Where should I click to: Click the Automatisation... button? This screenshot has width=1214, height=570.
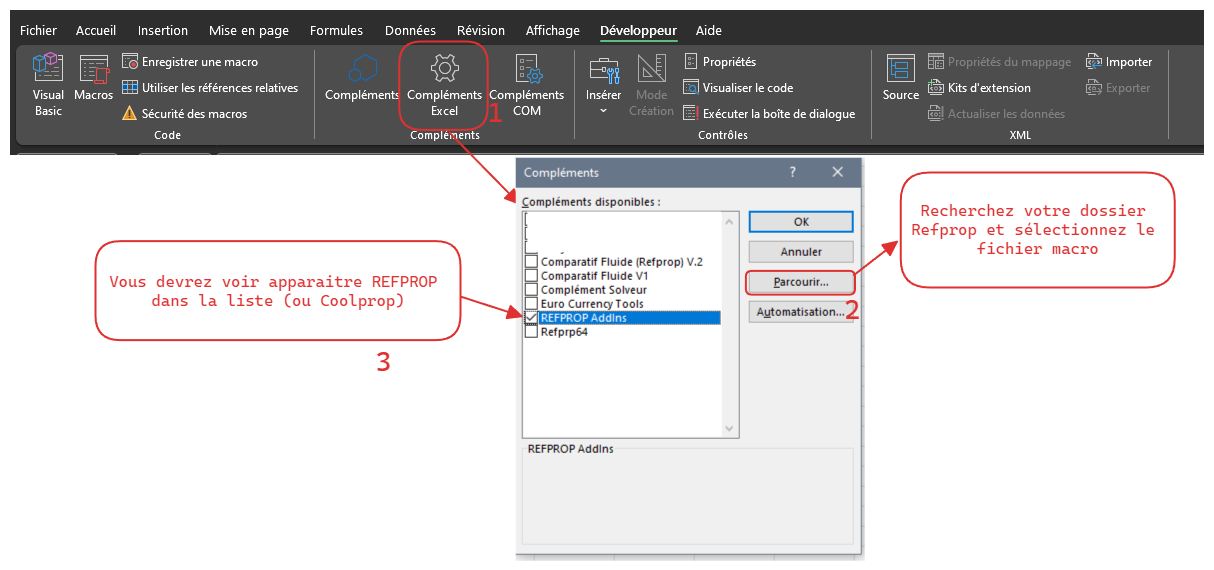coord(801,312)
